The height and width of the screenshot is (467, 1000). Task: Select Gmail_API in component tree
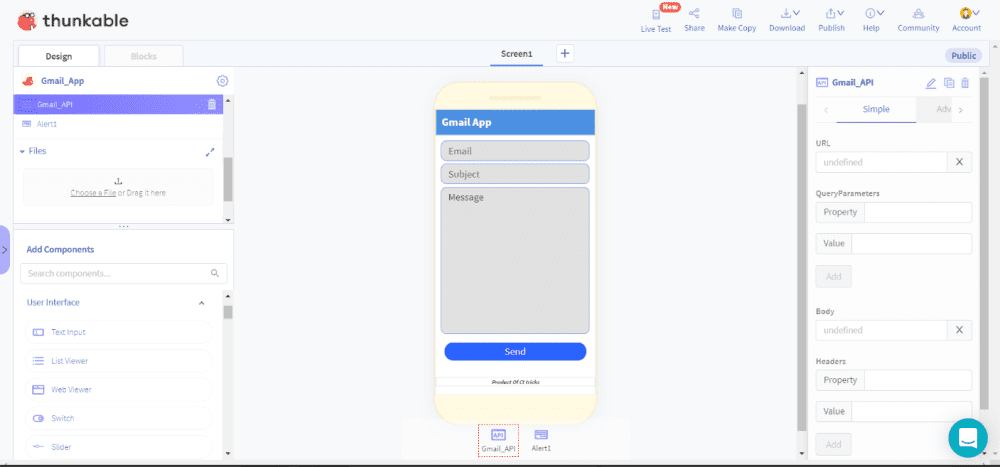click(x=118, y=104)
